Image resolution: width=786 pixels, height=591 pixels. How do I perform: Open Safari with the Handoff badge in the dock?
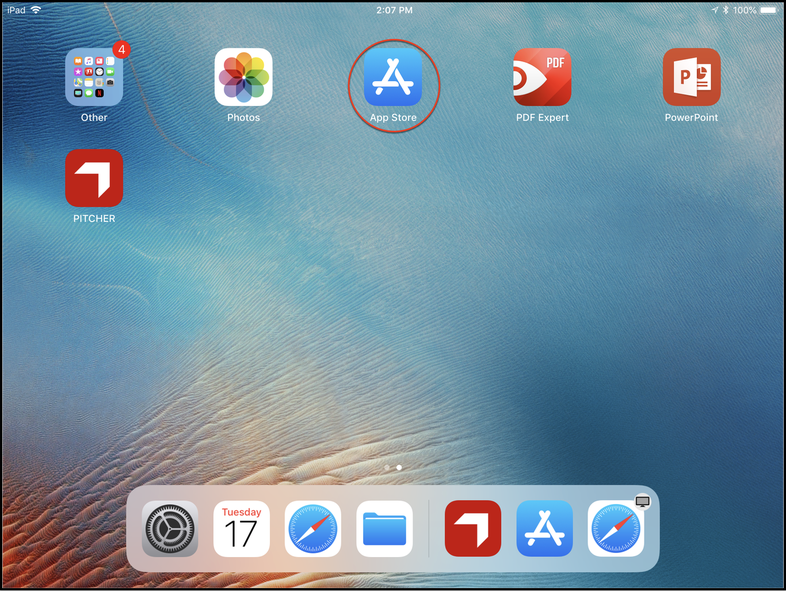click(616, 529)
